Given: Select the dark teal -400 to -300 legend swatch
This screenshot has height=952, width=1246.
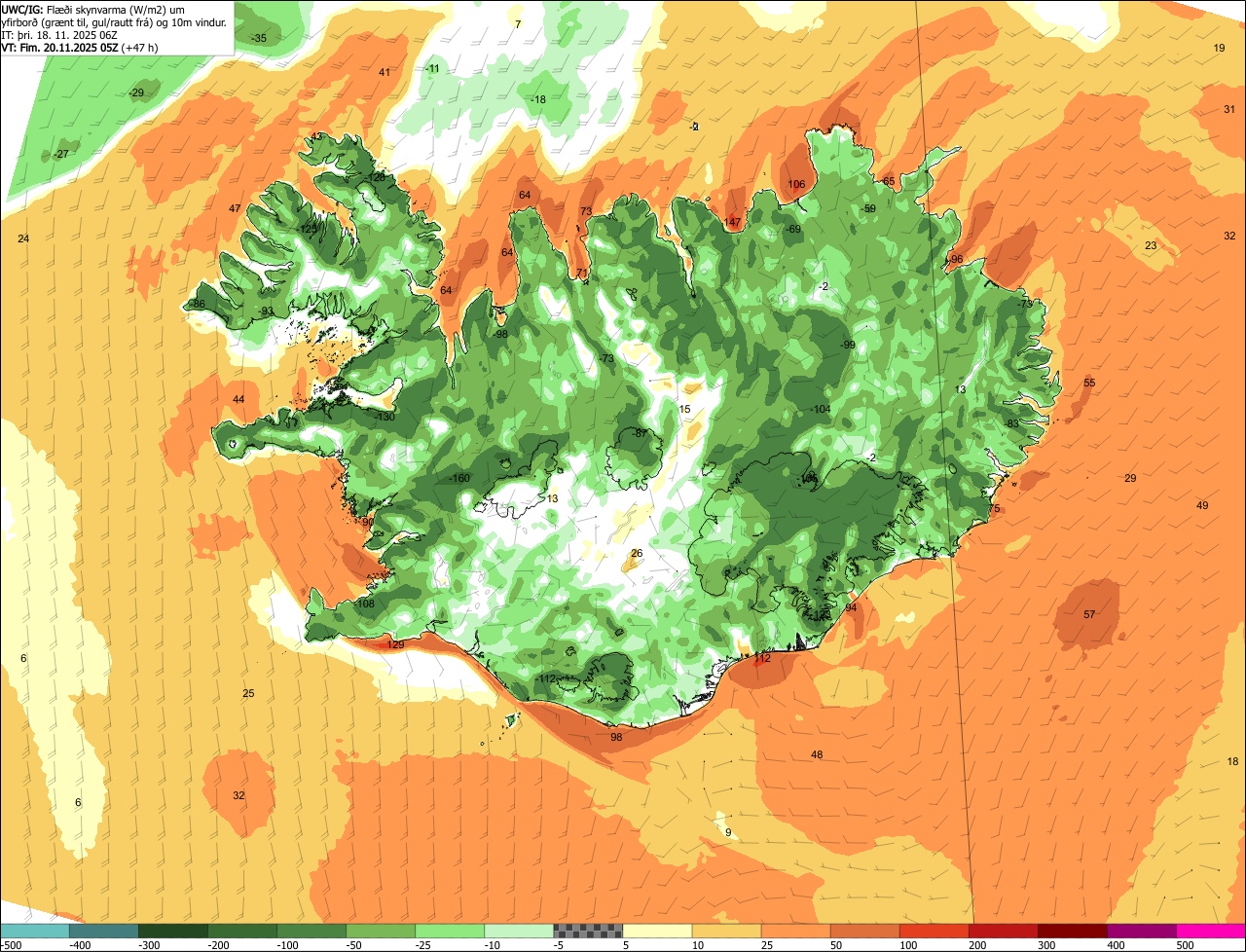Looking at the screenshot, I should (103, 931).
